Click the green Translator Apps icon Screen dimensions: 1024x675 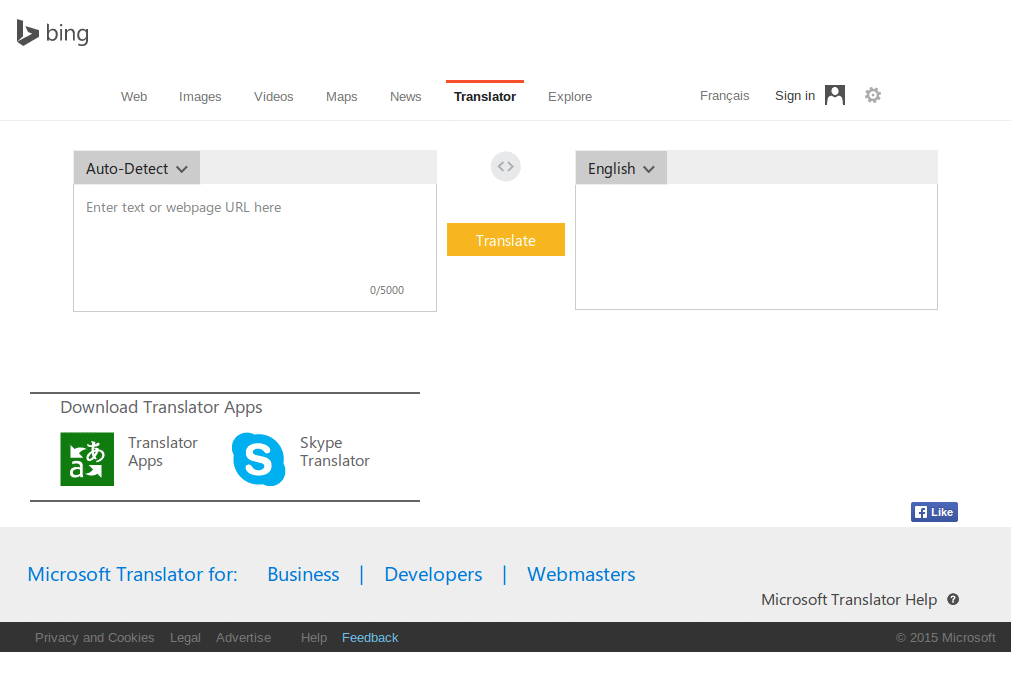[87, 459]
